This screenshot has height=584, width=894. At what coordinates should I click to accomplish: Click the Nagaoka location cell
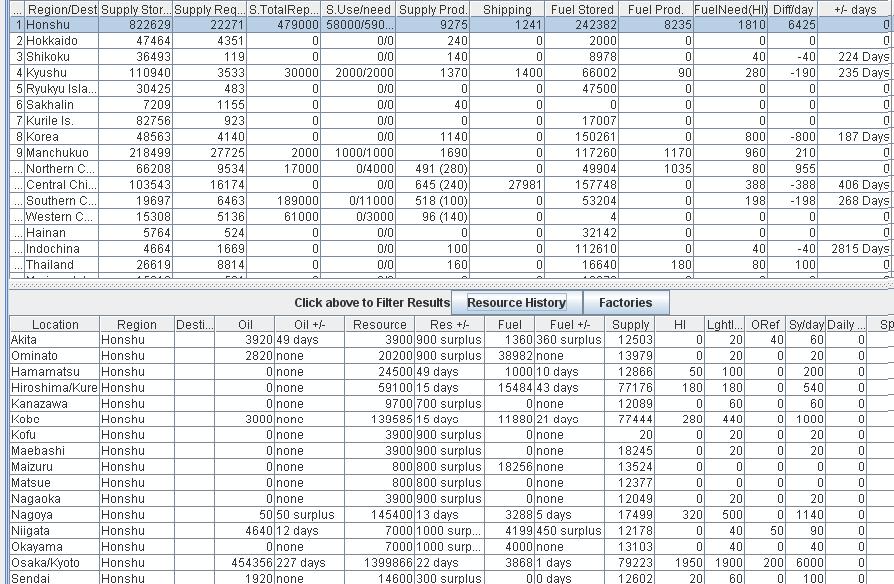coord(55,498)
